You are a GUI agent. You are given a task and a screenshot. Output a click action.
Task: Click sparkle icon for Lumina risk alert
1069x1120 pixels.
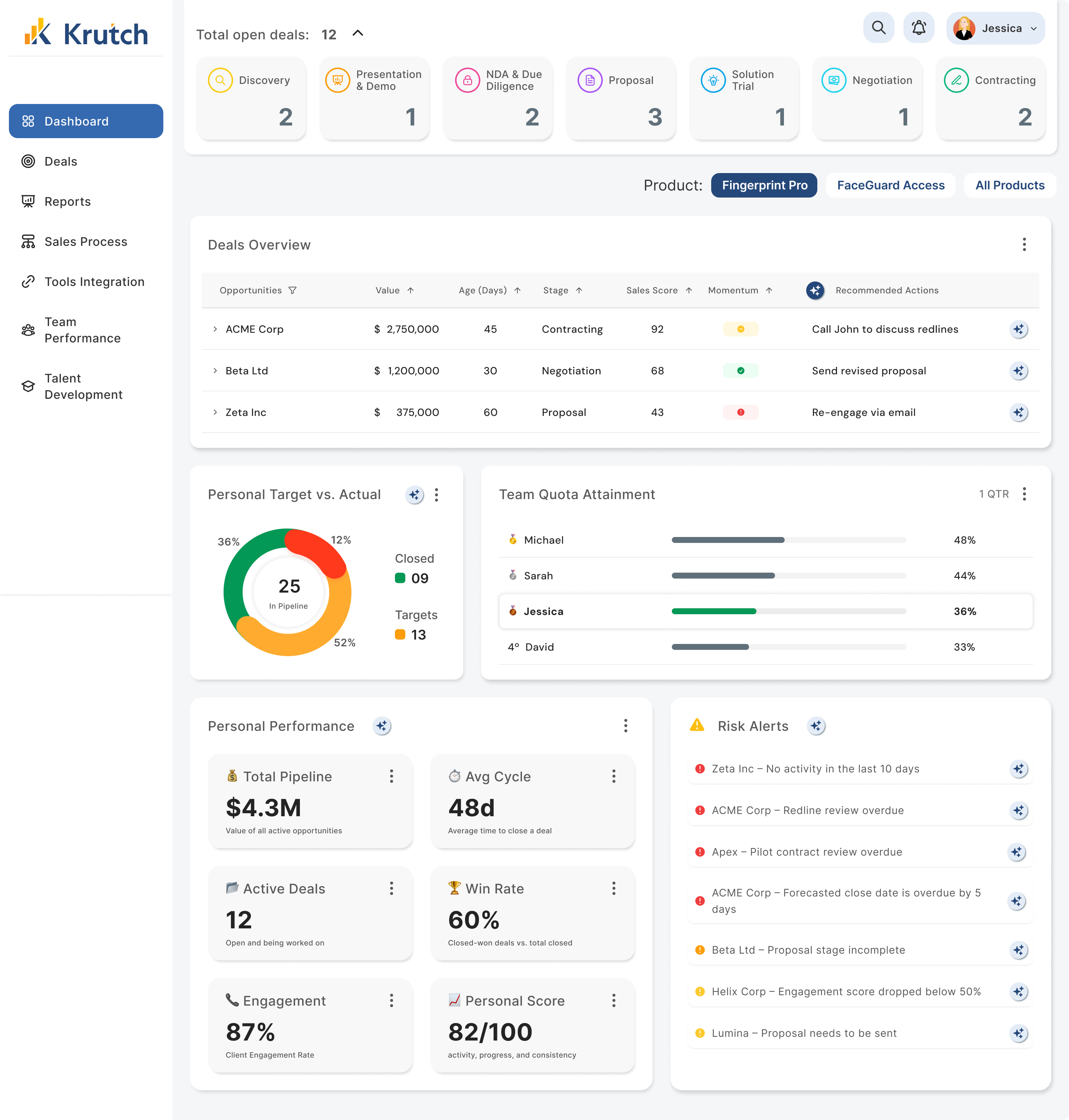click(x=1018, y=1033)
